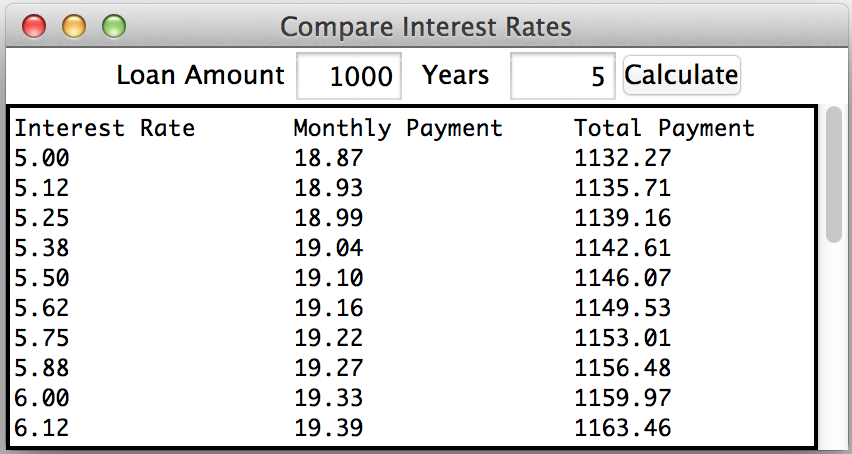
Task: Click the scrollbar track below the thumb
Action: click(x=834, y=350)
